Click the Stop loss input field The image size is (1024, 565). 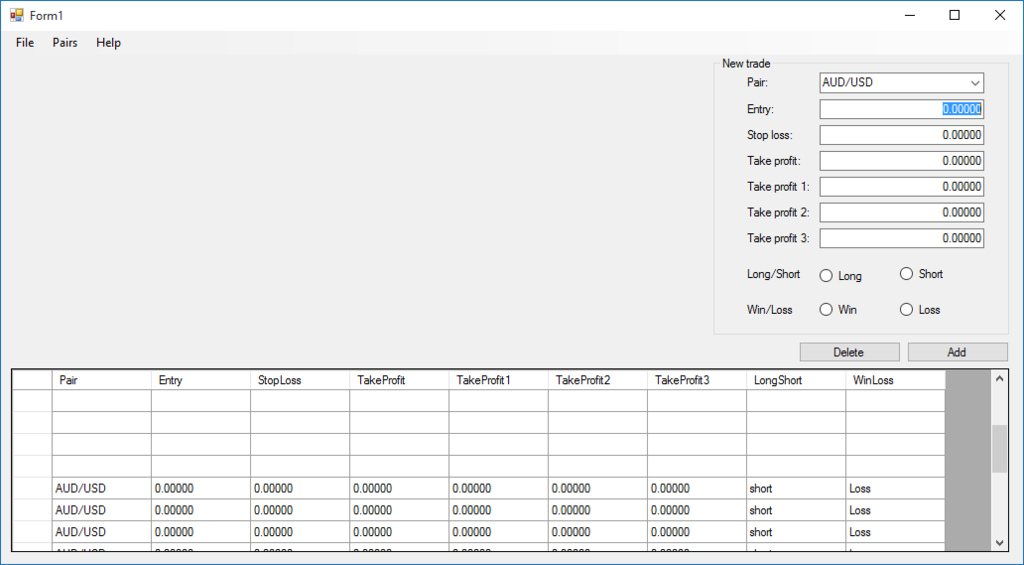(901, 135)
